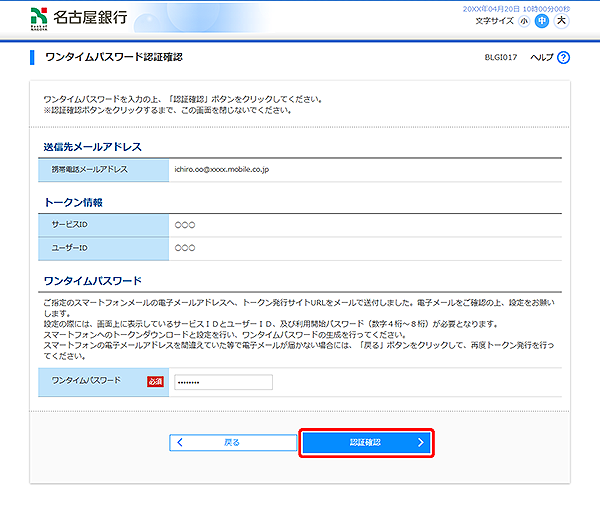Screen dimensions: 600x505
Task: Focus the ワンタイムパスワード input field
Action: (x=222, y=381)
